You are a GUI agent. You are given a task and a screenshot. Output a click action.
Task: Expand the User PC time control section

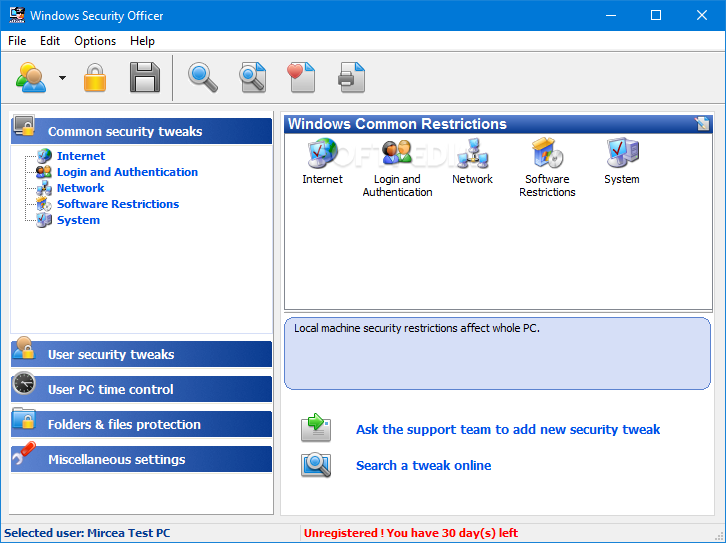tap(142, 389)
